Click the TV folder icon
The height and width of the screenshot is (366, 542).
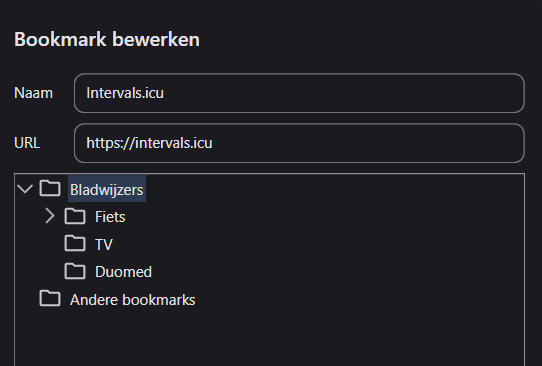pos(75,243)
